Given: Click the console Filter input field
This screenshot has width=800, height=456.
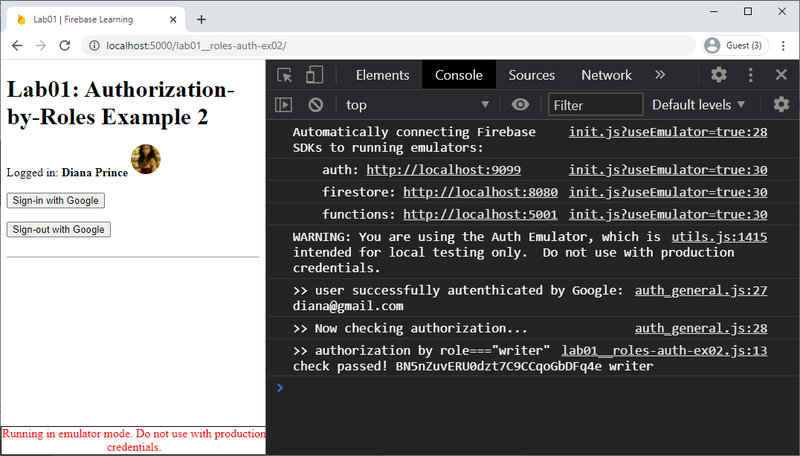Looking at the screenshot, I should [x=596, y=105].
